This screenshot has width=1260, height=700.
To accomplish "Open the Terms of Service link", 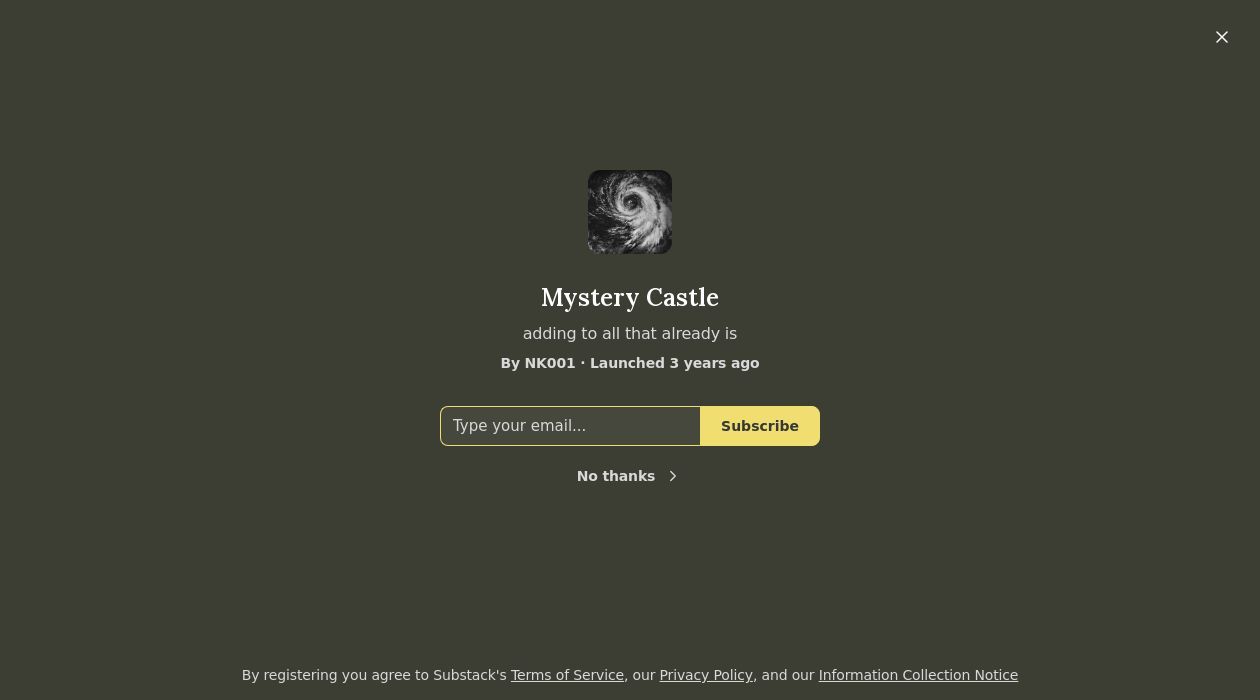I will 567,675.
